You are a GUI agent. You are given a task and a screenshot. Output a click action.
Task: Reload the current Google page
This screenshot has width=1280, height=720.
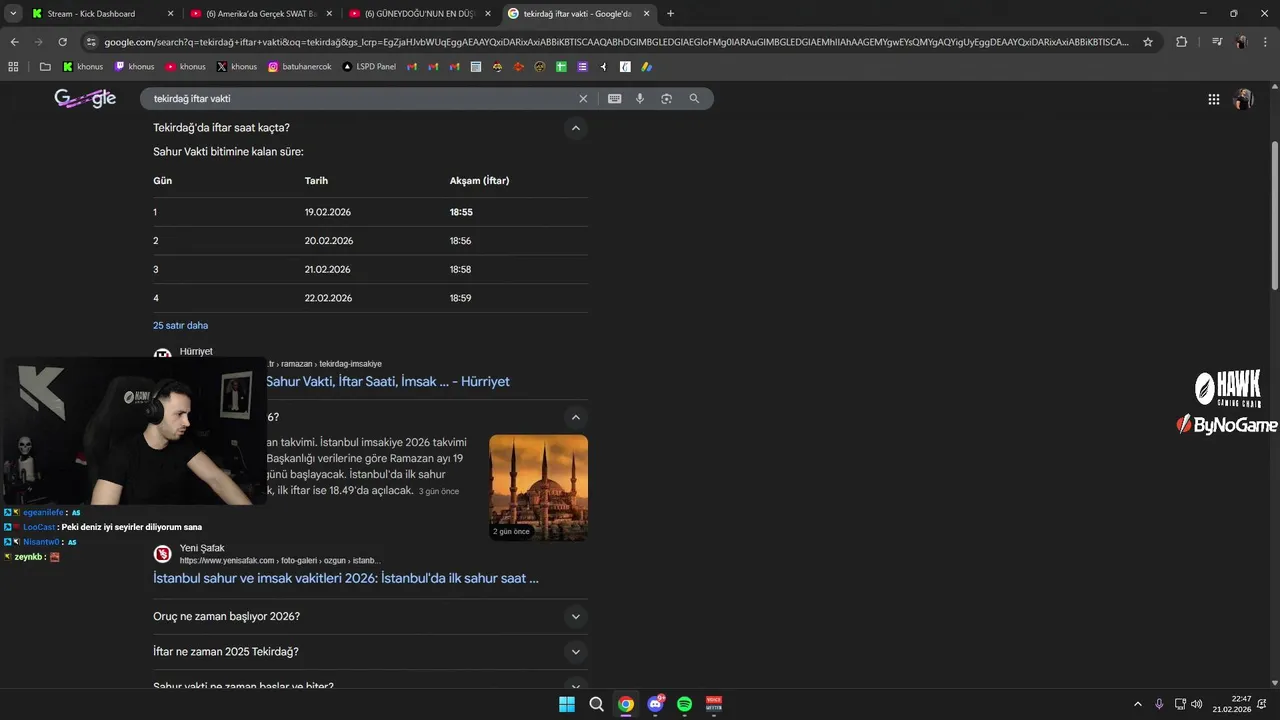coord(63,42)
